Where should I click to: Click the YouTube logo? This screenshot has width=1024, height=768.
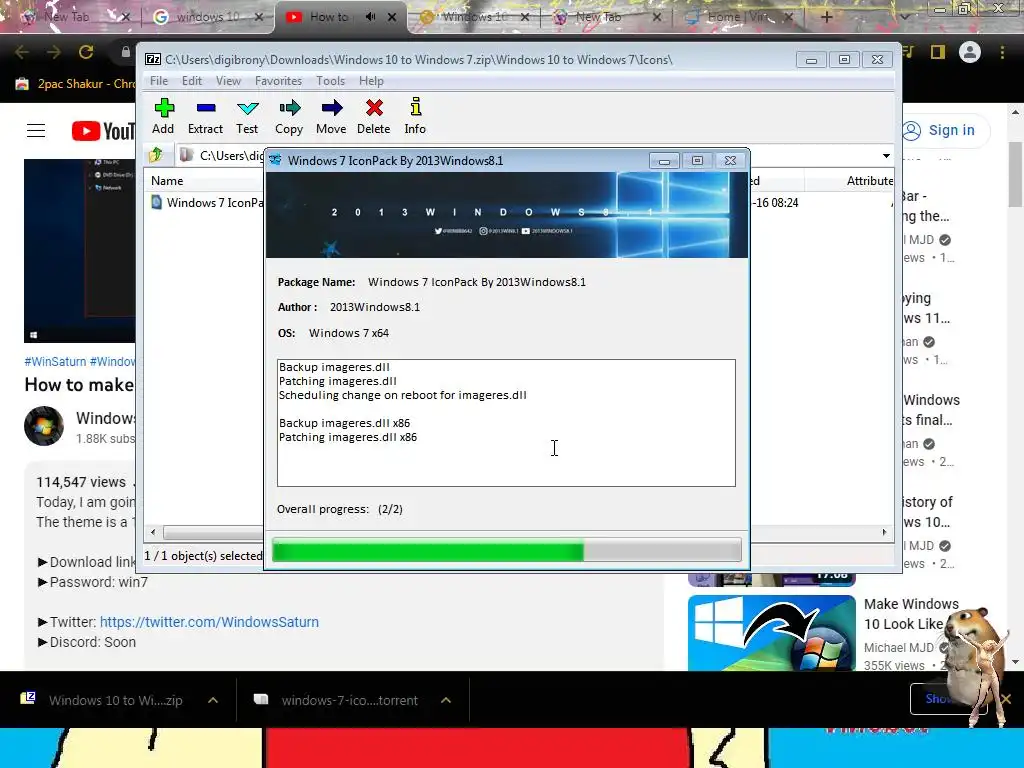click(103, 131)
